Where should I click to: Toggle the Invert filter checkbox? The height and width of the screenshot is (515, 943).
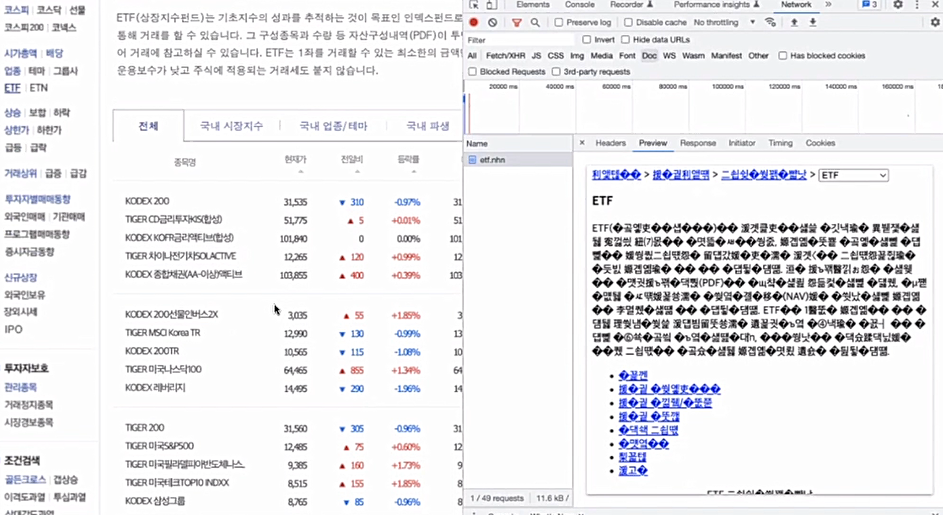pyautogui.click(x=586, y=39)
